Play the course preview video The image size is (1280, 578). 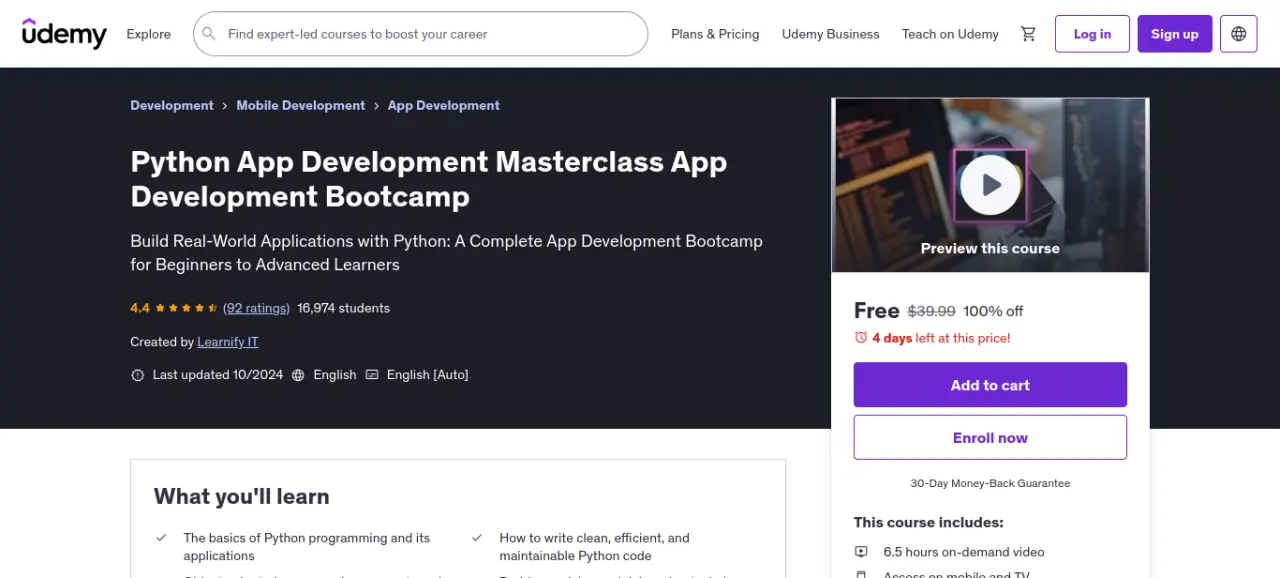pos(990,185)
